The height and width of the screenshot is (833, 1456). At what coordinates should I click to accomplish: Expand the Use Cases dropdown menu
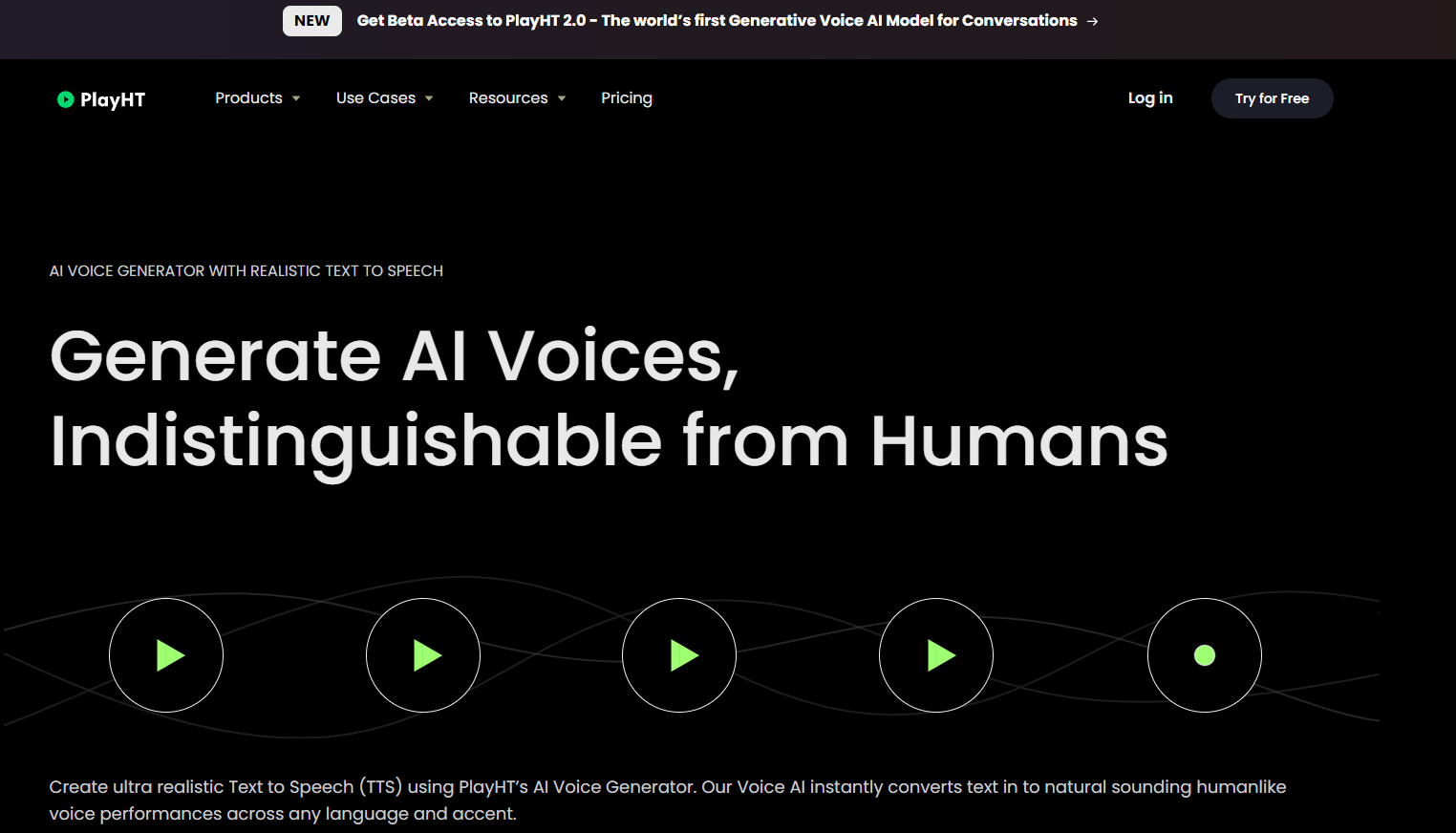pyautogui.click(x=385, y=98)
